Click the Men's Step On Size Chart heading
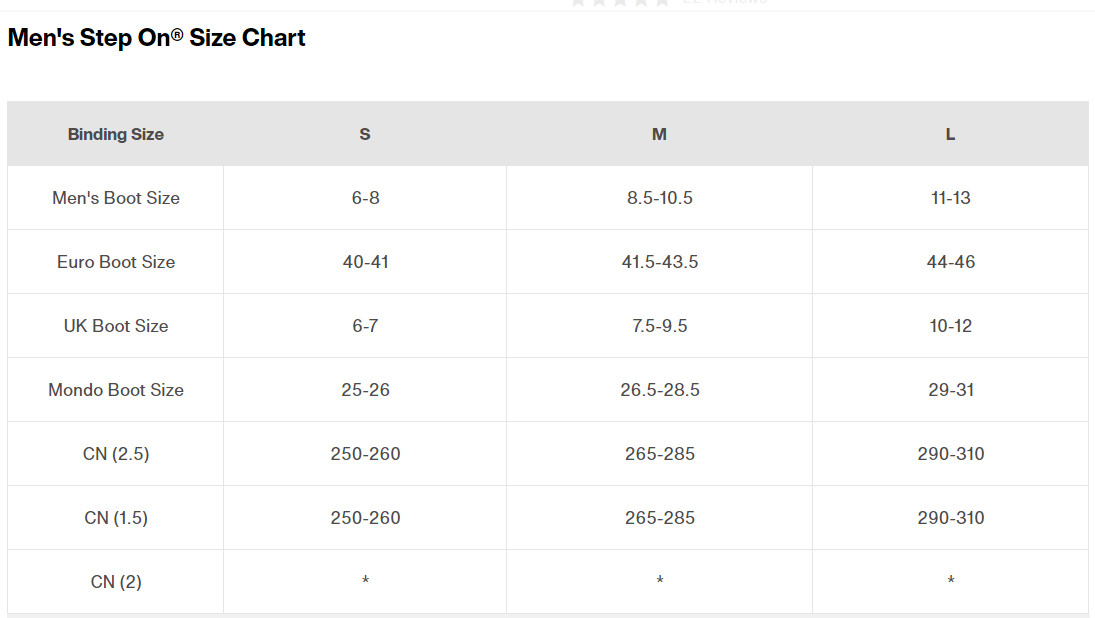This screenshot has width=1095, height=618. [x=156, y=38]
